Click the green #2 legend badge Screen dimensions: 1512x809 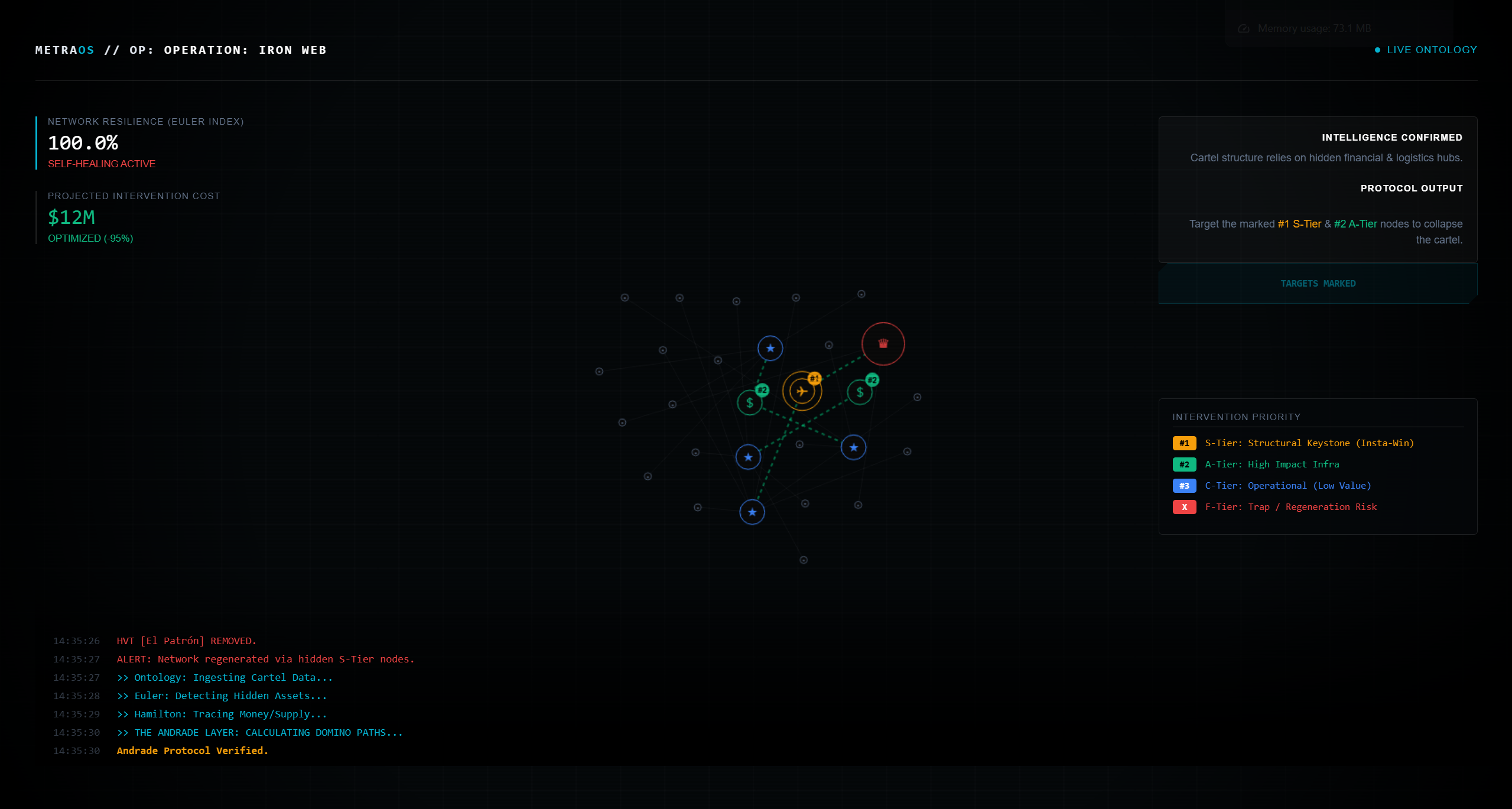[x=1184, y=464]
